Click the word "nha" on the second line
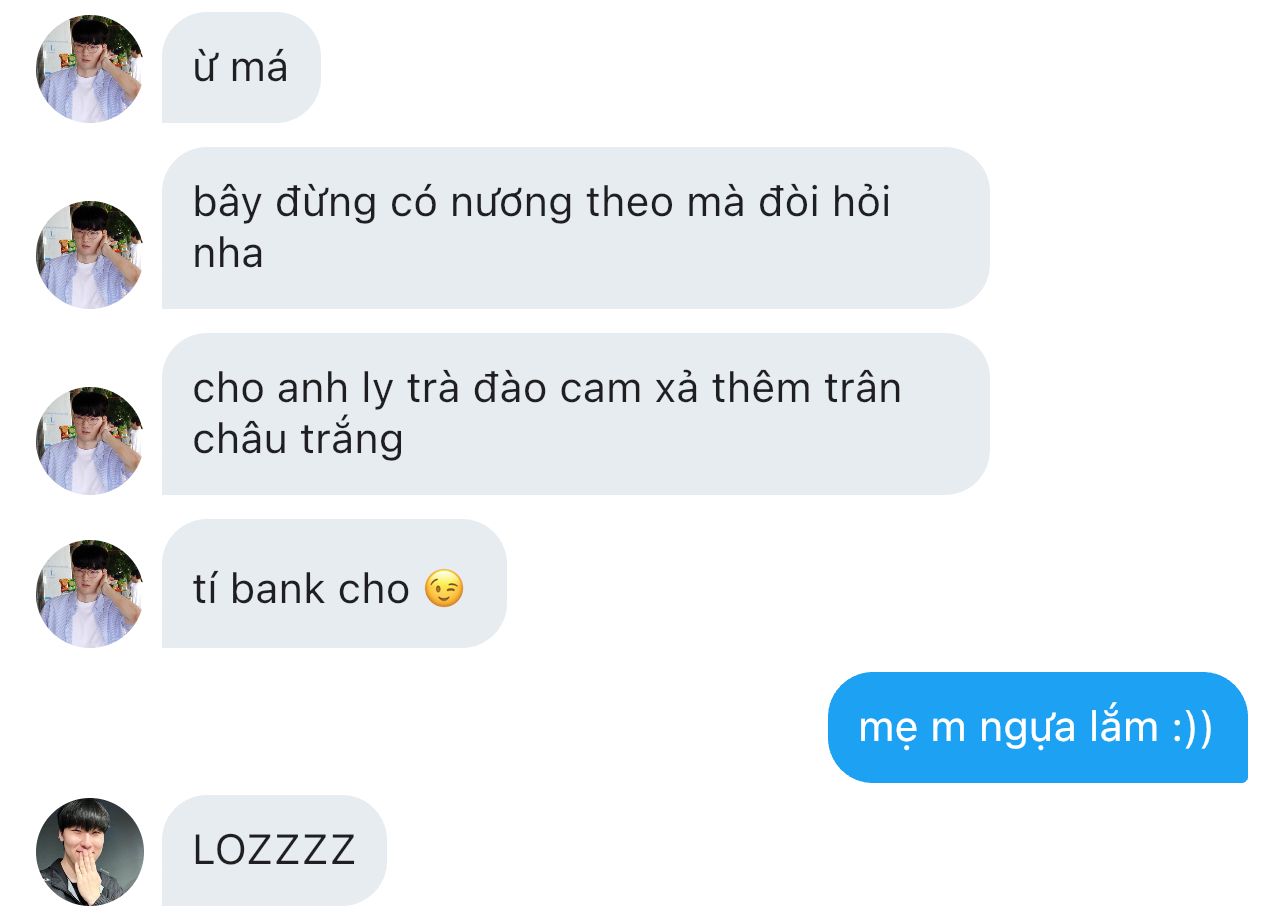This screenshot has height=915, width=1284. coord(228,254)
